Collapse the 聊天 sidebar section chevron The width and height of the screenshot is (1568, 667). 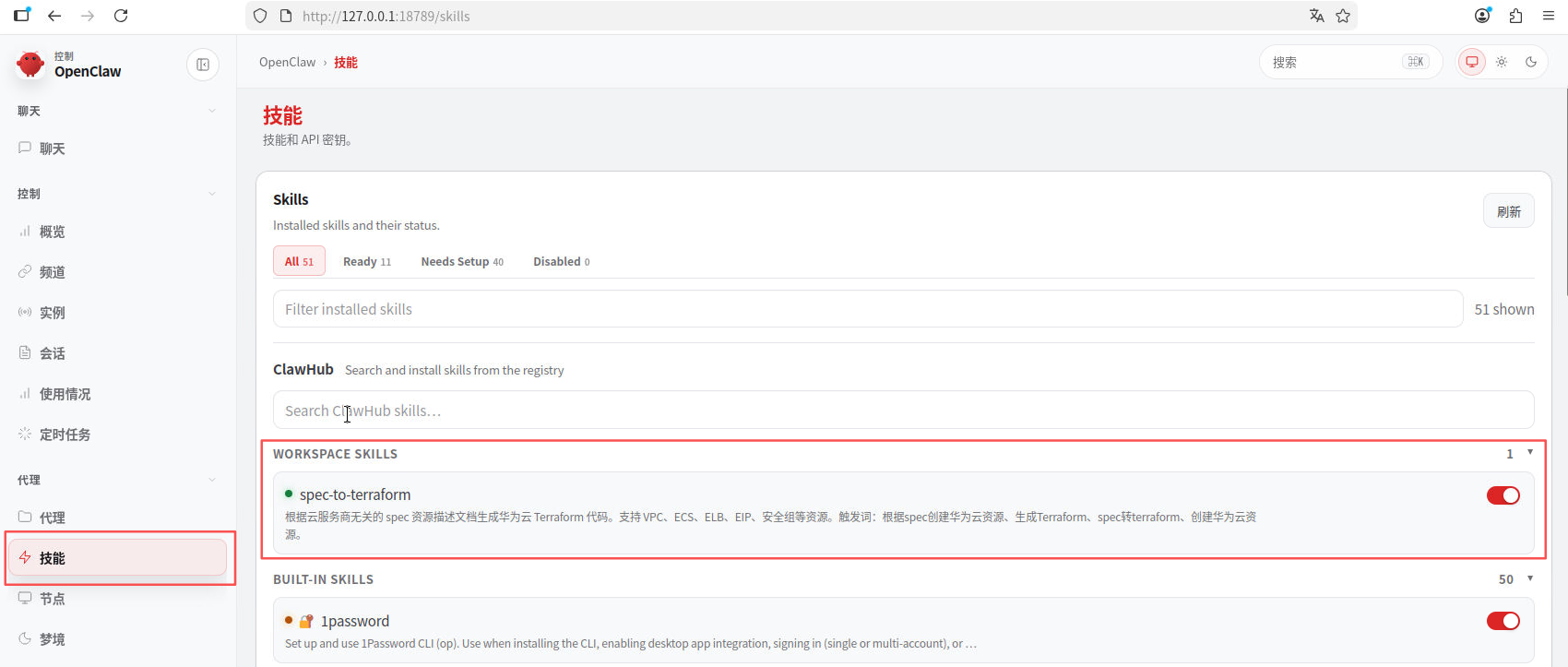tap(212, 111)
